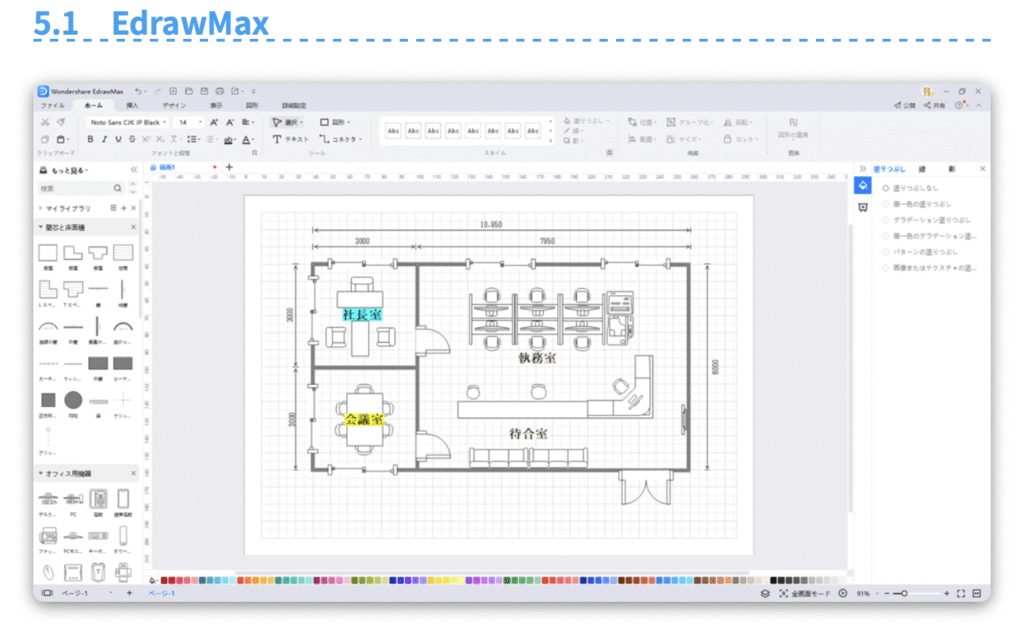The height and width of the screenshot is (640, 1024).
Task: Select the circular column shape in the library
Action: pyautogui.click(x=73, y=400)
